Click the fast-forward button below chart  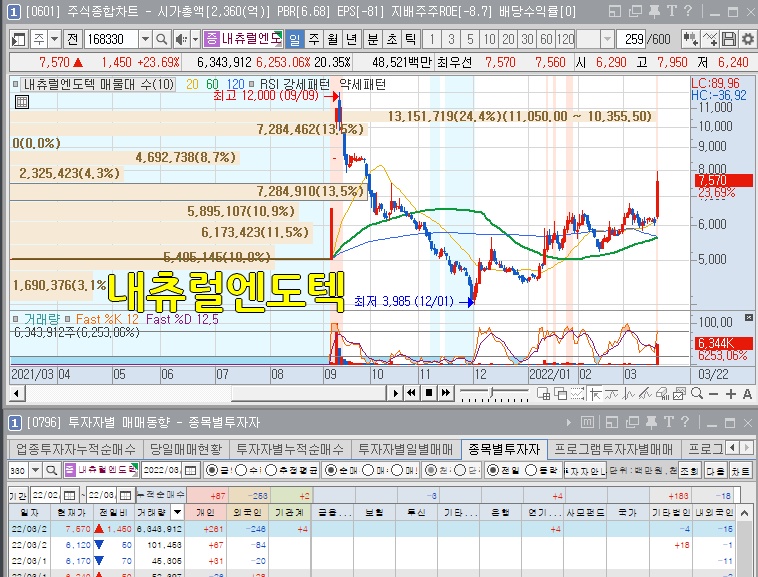[x=446, y=393]
